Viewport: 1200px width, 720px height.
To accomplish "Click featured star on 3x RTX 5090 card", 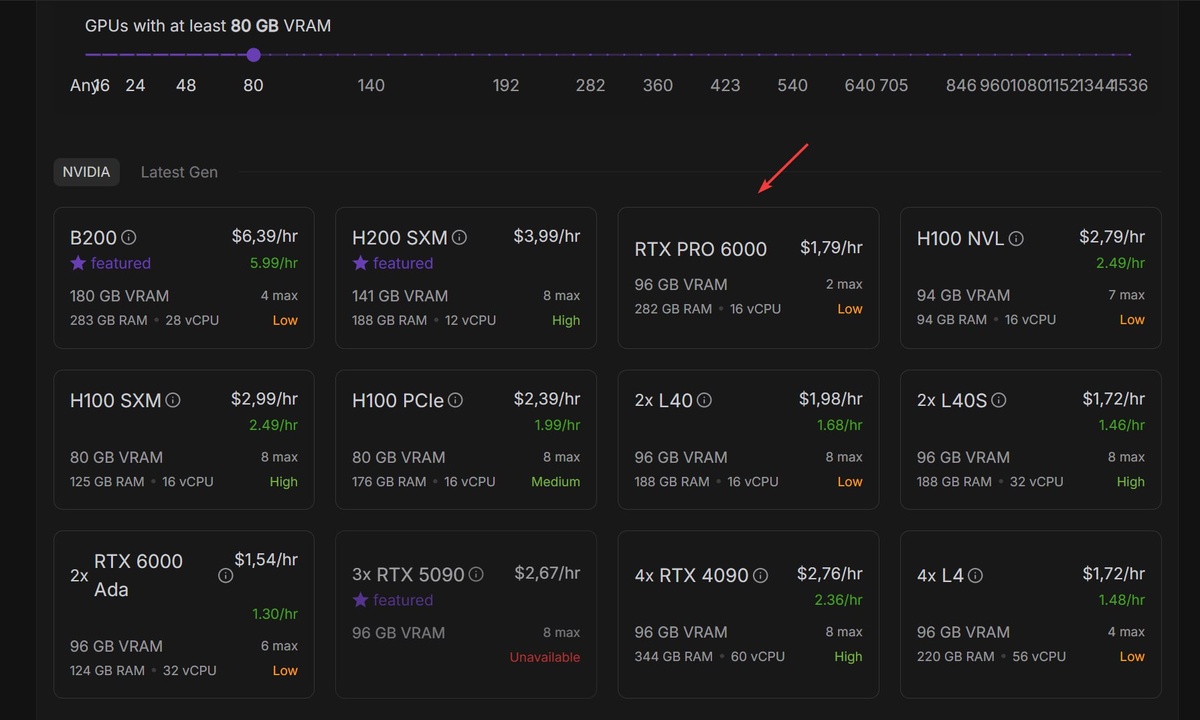I will tap(360, 600).
